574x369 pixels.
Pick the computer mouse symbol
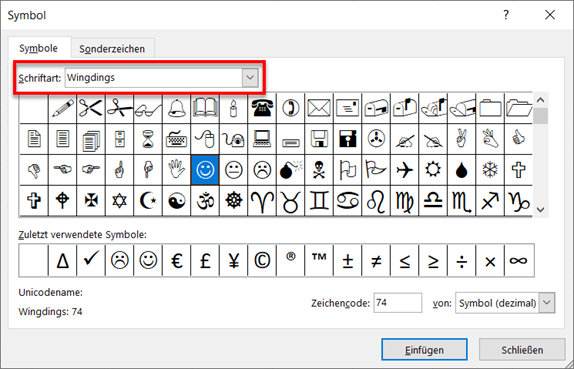coord(205,139)
